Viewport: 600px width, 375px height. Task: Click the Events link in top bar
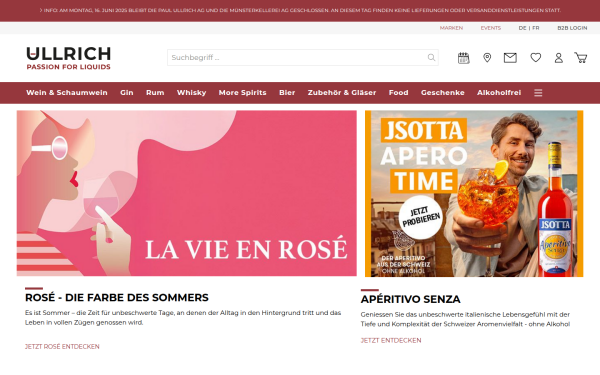coord(491,28)
